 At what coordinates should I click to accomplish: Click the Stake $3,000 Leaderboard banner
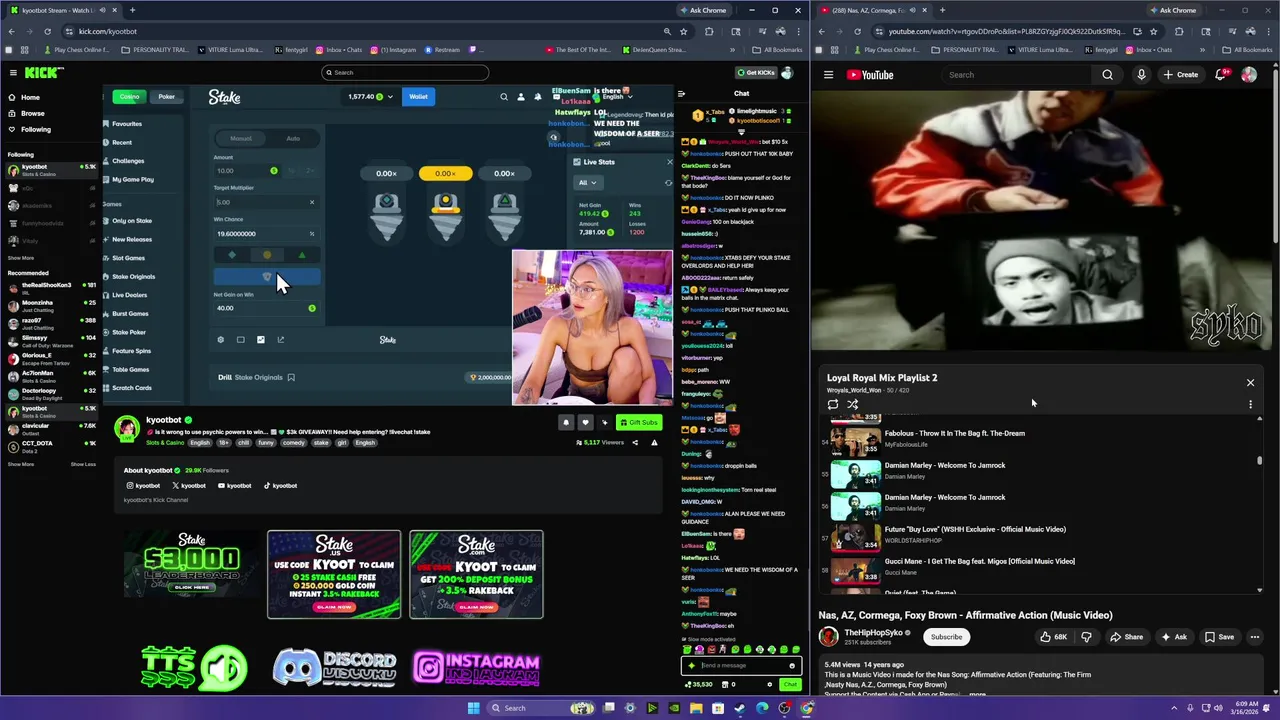pyautogui.click(x=192, y=566)
